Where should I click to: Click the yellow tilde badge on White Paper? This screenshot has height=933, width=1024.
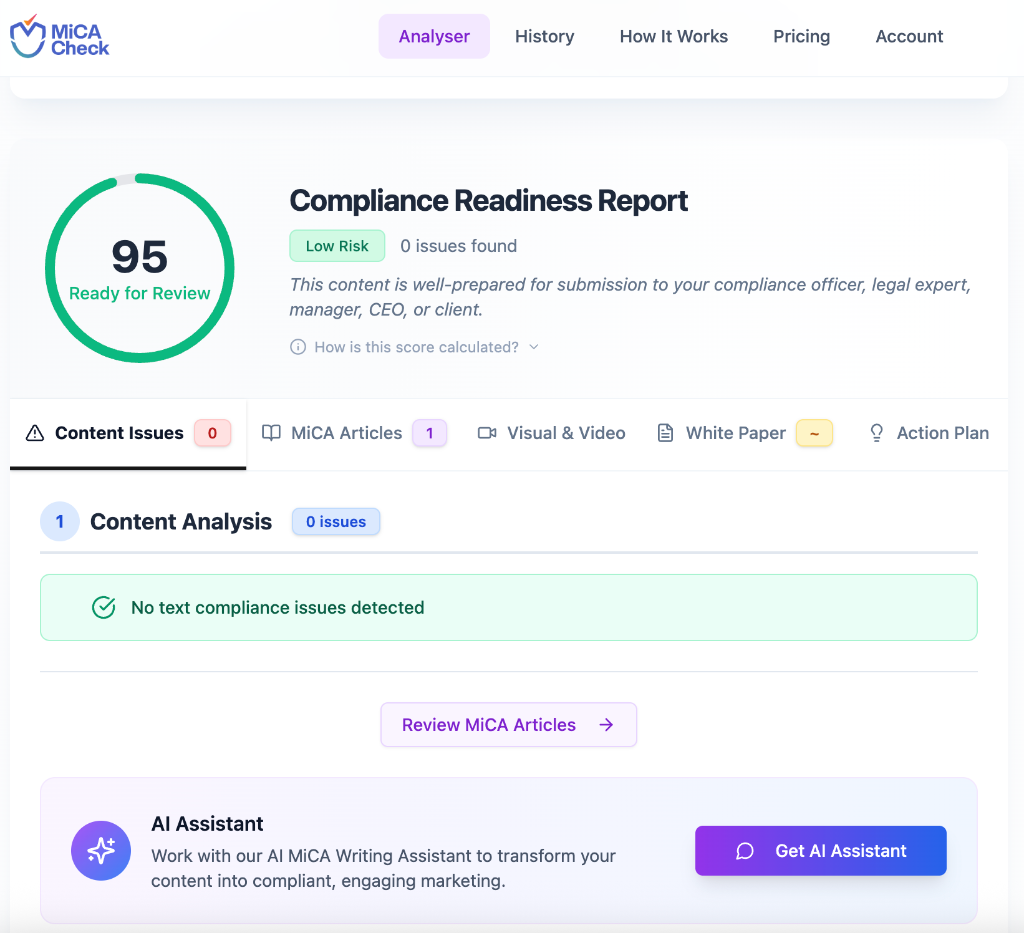pyautogui.click(x=814, y=433)
